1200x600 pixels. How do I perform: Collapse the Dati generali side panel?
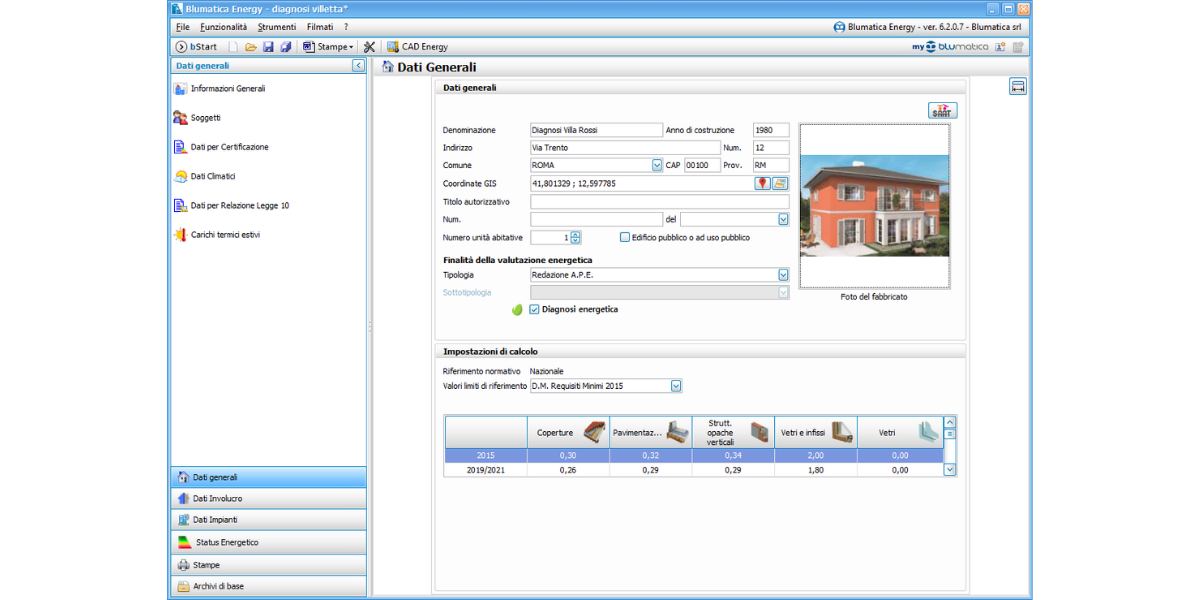[358, 66]
